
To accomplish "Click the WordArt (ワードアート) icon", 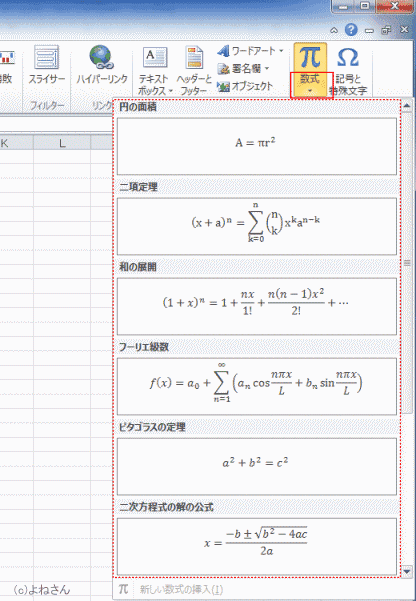I will pyautogui.click(x=223, y=51).
